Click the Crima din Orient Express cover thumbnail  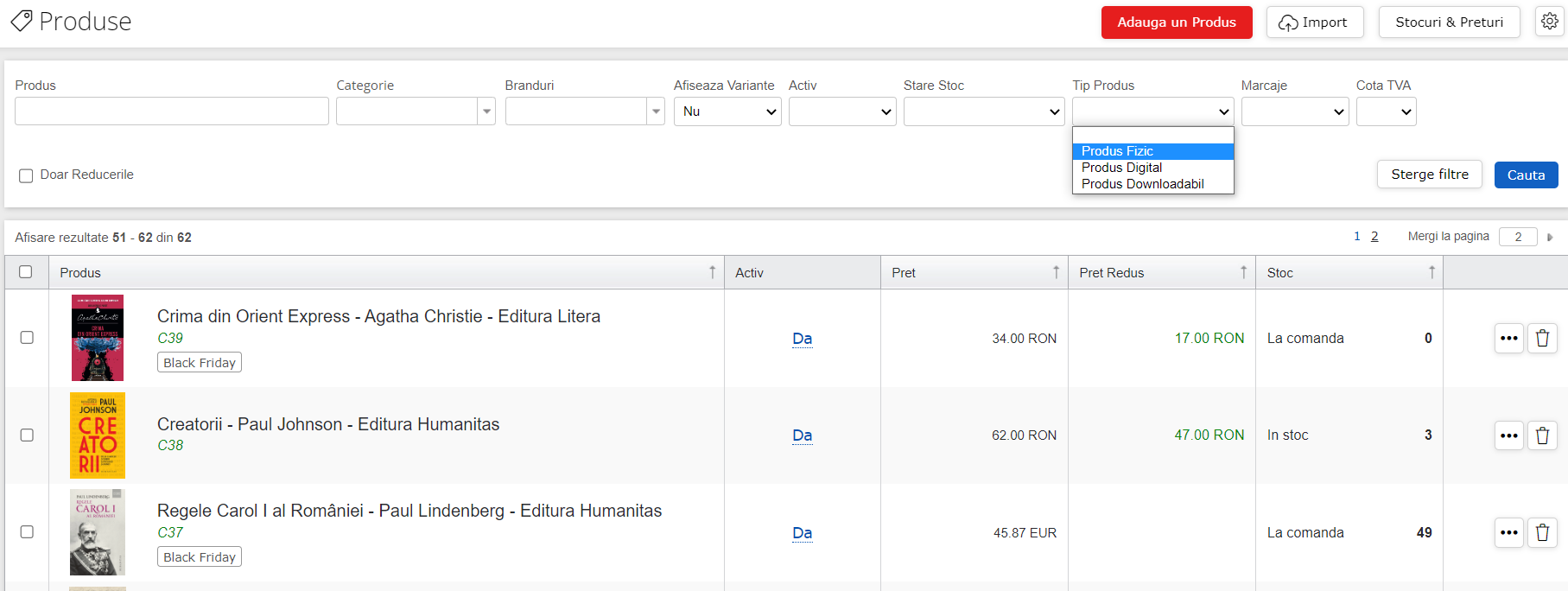[x=98, y=338]
